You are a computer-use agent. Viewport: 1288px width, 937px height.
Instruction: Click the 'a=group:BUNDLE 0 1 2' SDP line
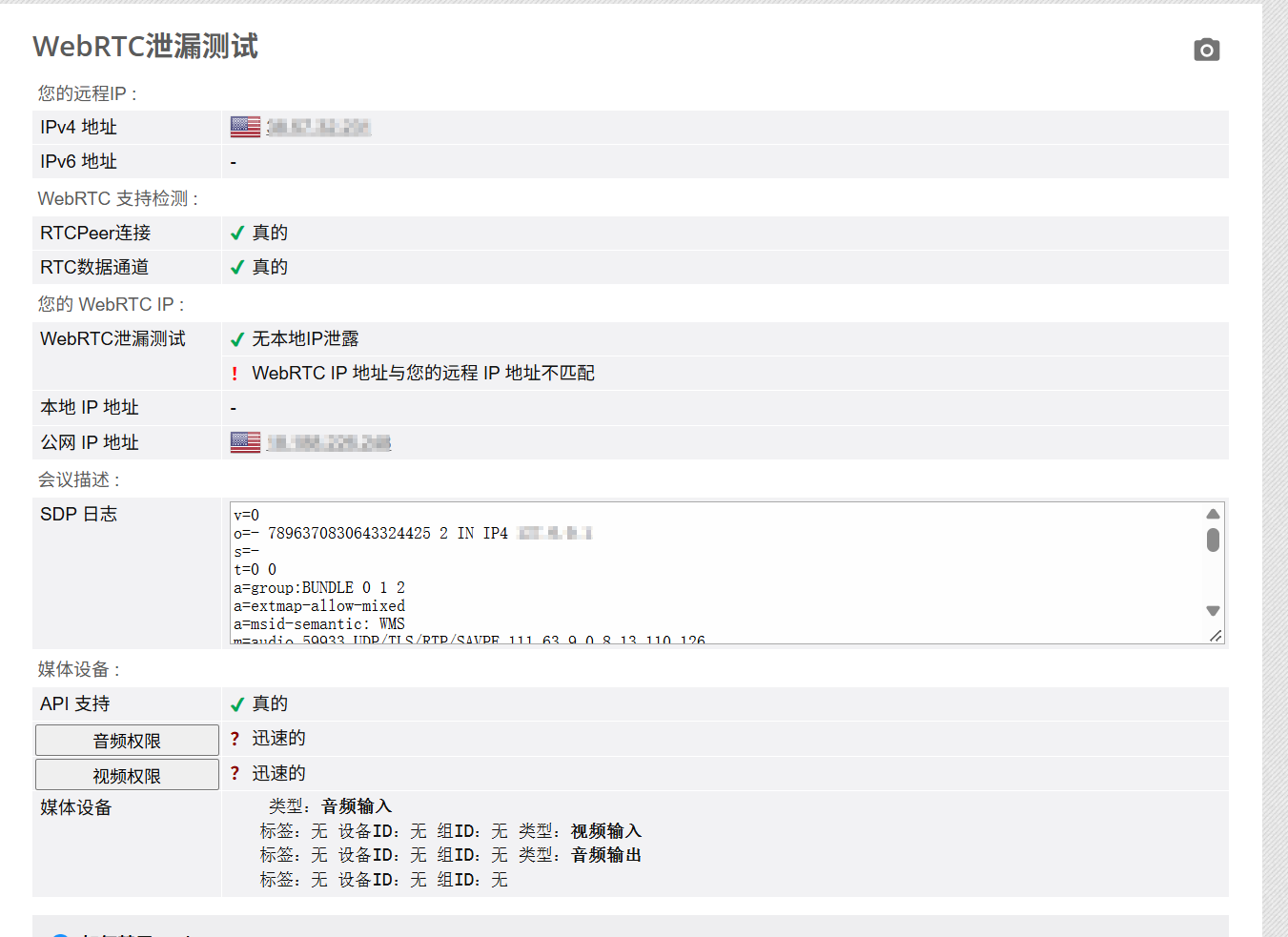click(319, 588)
